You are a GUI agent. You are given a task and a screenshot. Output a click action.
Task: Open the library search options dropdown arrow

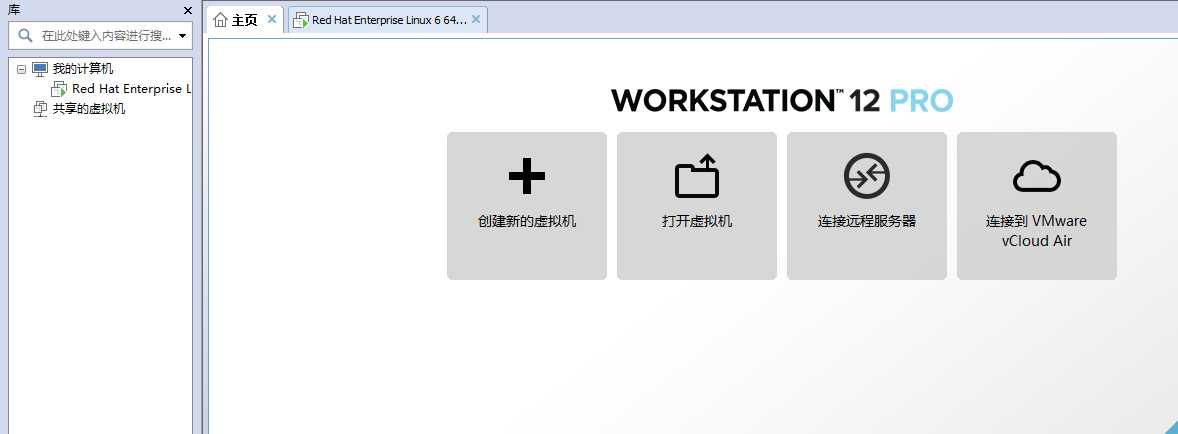click(x=183, y=36)
